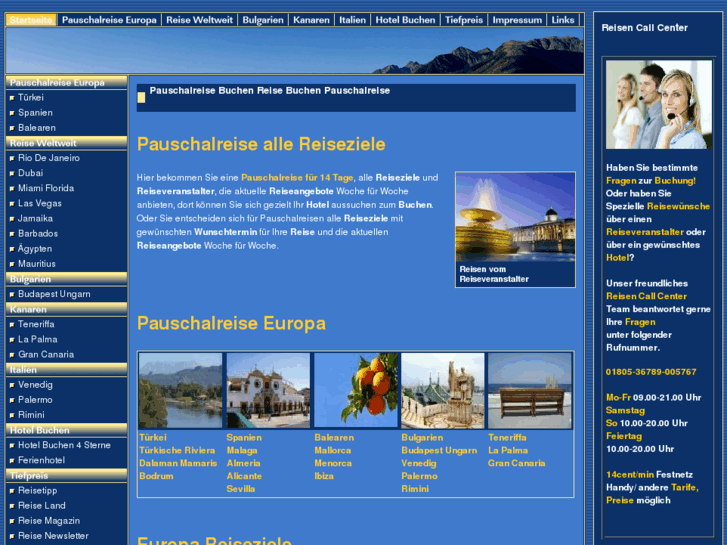Select the Sevilla destination link
The width and height of the screenshot is (727, 545).
241,489
